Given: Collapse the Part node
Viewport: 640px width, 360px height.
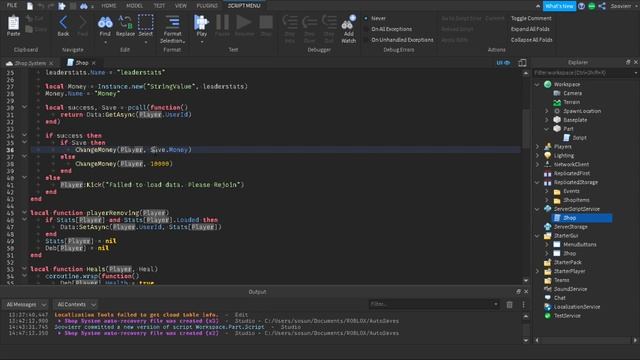Looking at the screenshot, I should (x=547, y=129).
